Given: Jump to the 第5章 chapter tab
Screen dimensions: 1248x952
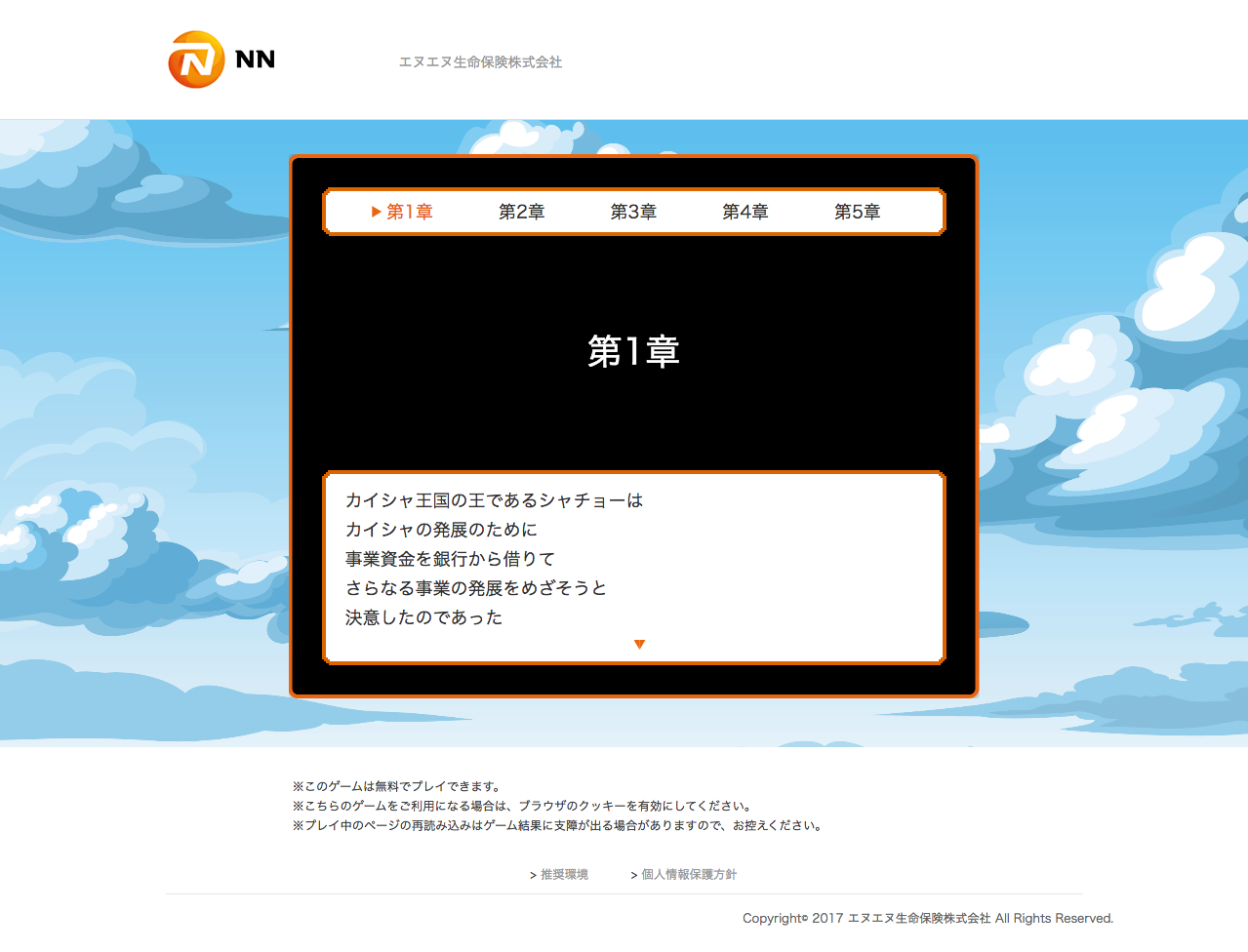Looking at the screenshot, I should [x=857, y=212].
